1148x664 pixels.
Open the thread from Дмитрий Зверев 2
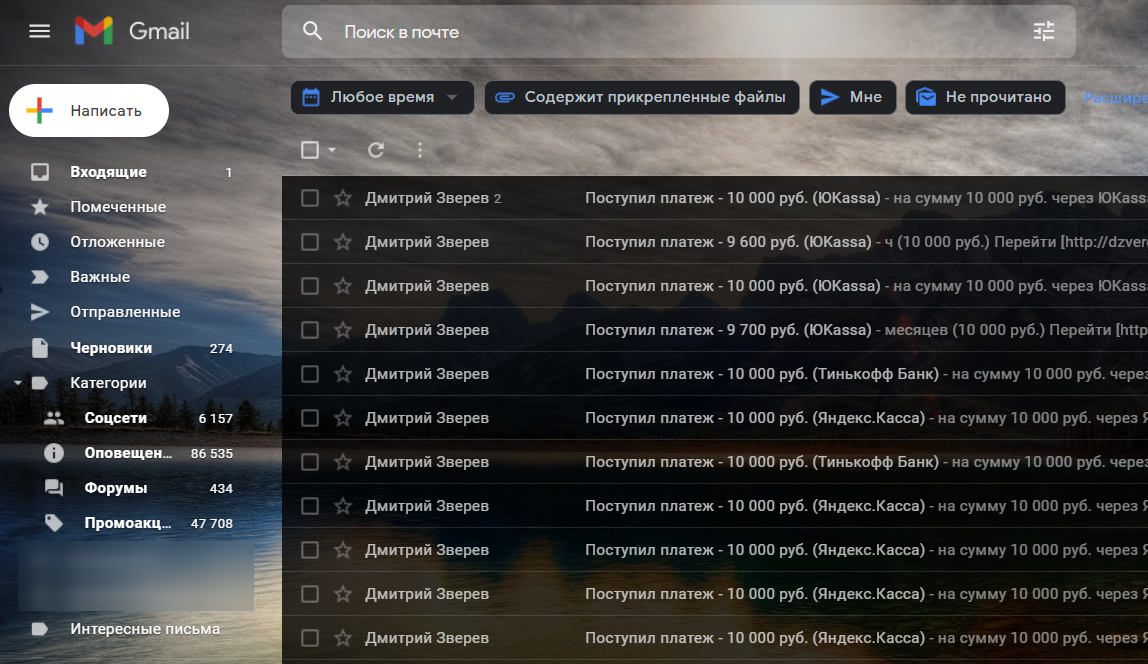715,198
